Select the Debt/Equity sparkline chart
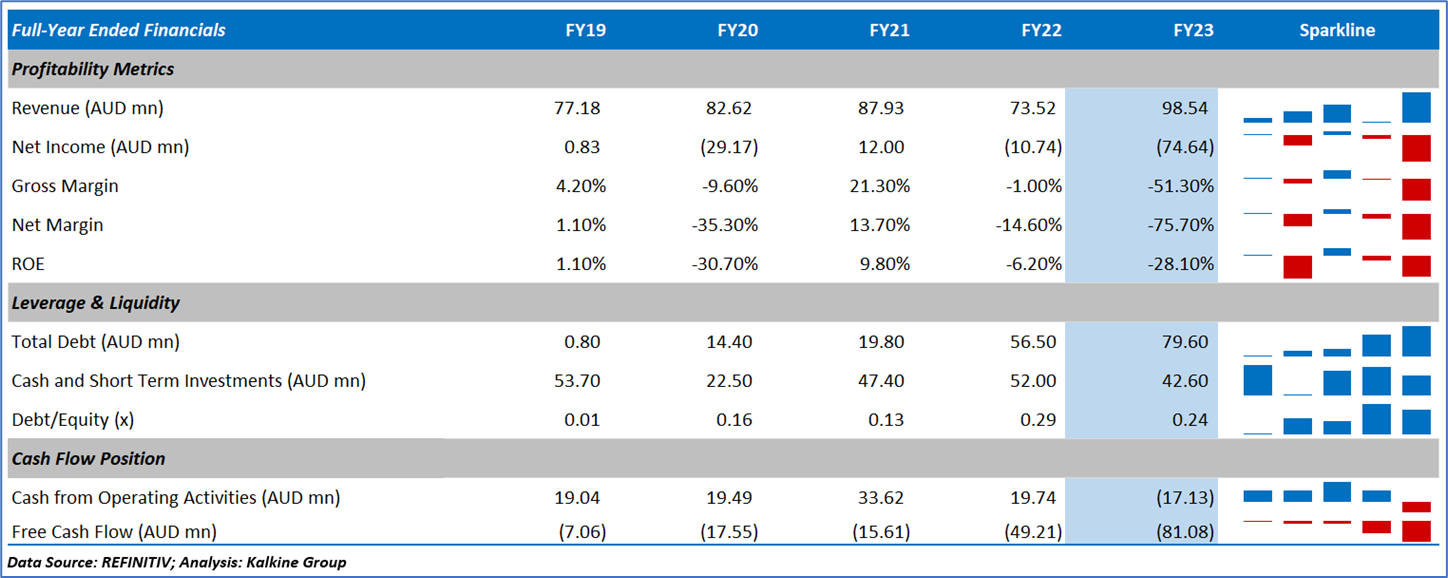The image size is (1448, 578). [1336, 420]
